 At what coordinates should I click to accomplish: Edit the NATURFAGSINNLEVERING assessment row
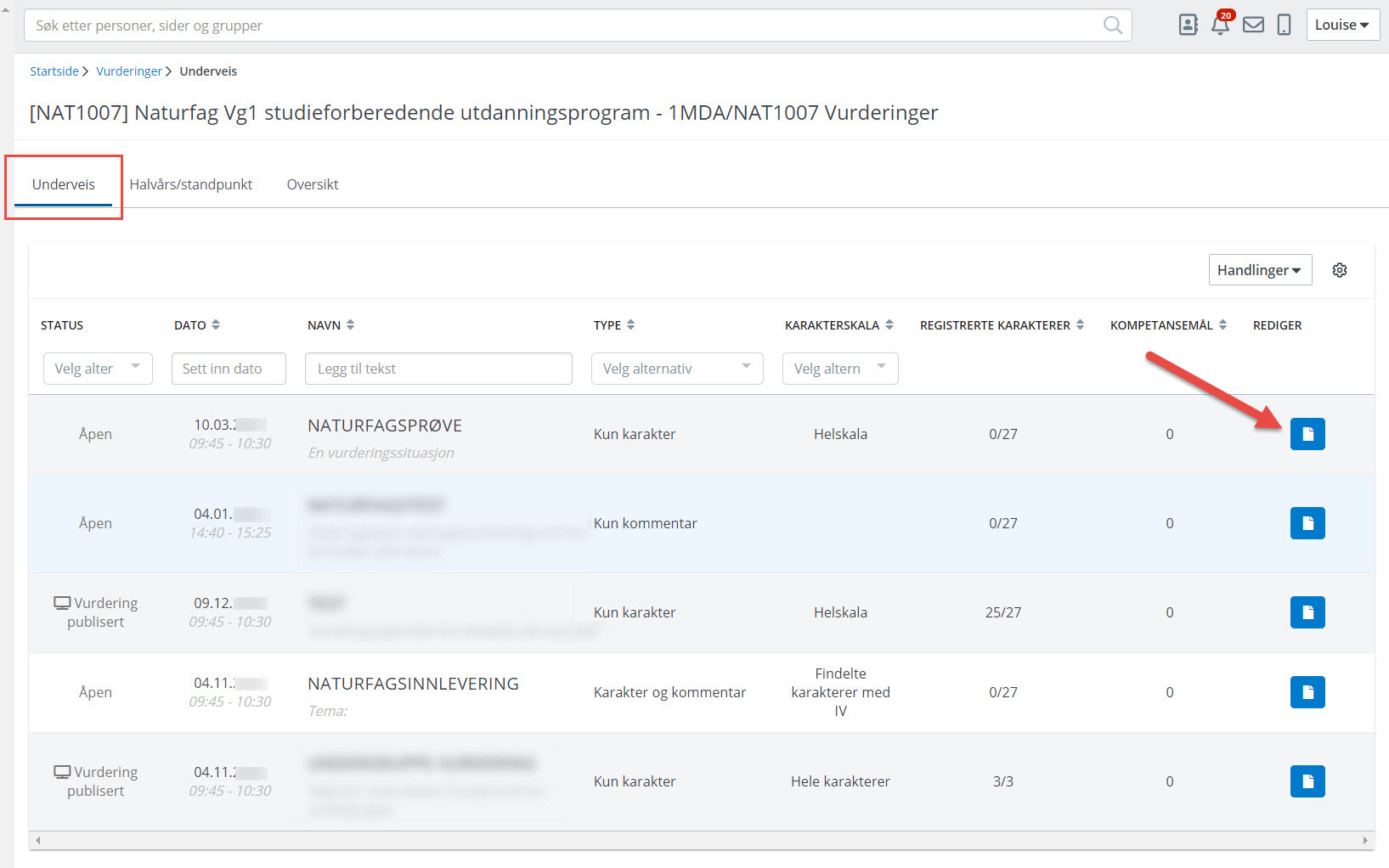(x=1307, y=692)
